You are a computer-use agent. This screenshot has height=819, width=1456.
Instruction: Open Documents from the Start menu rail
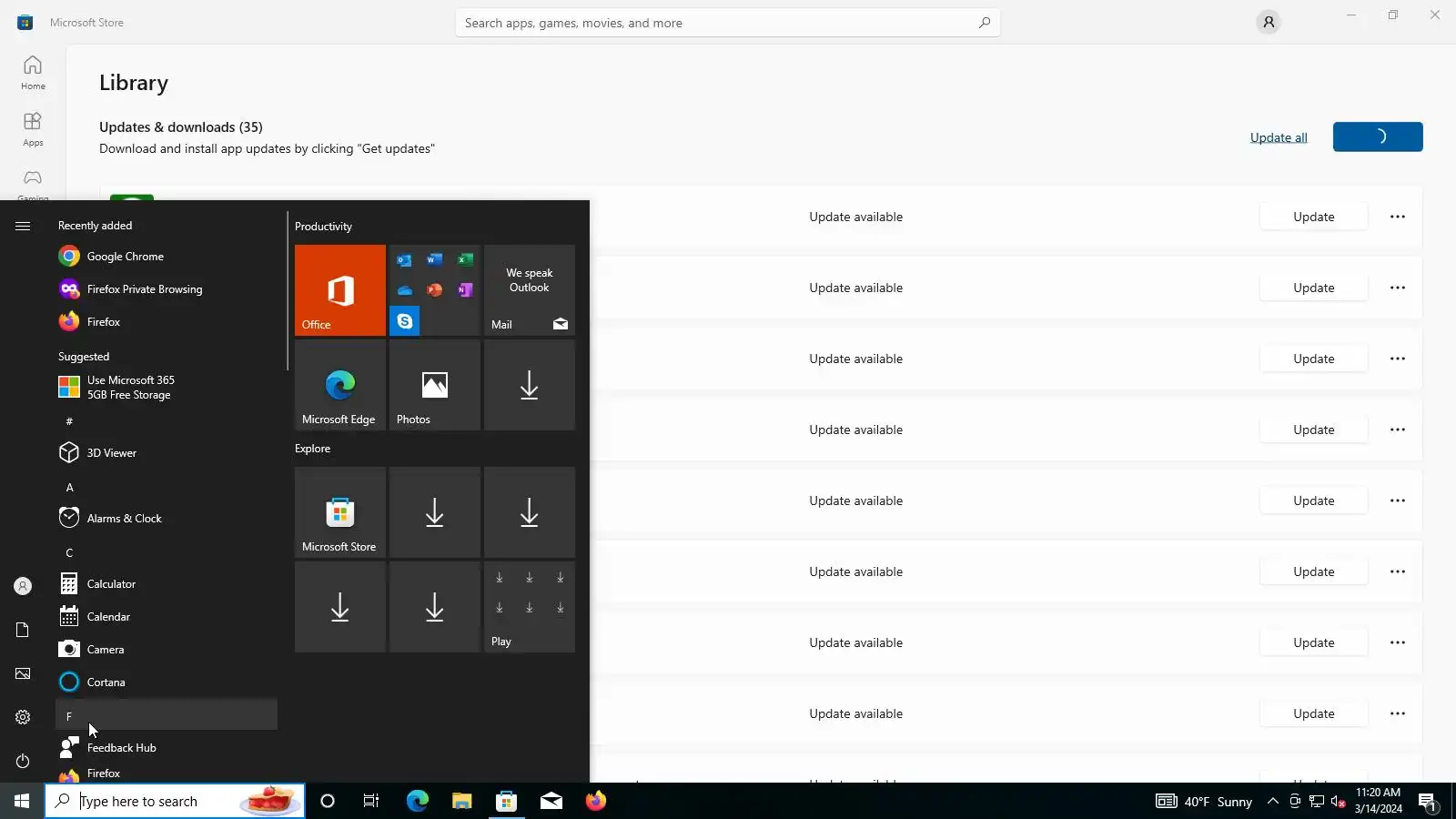pos(23,630)
